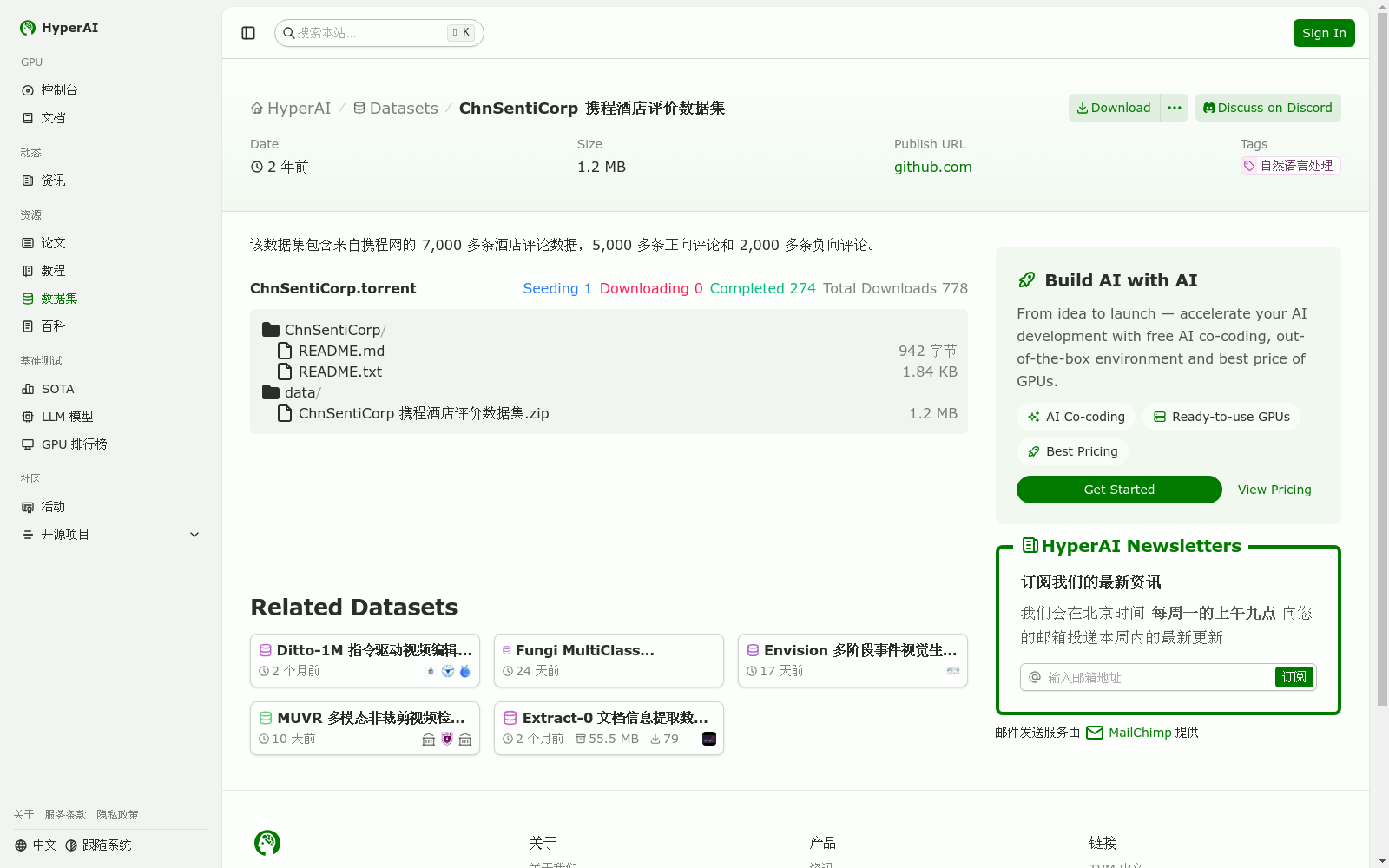
Task: Click Total Downloads 778 text
Action: (895, 288)
